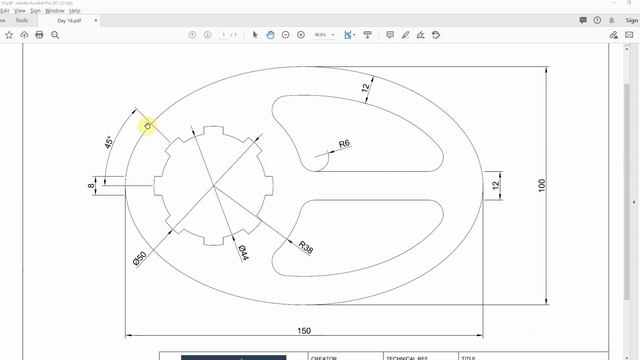Print the document with printer icon

click(x=39, y=35)
